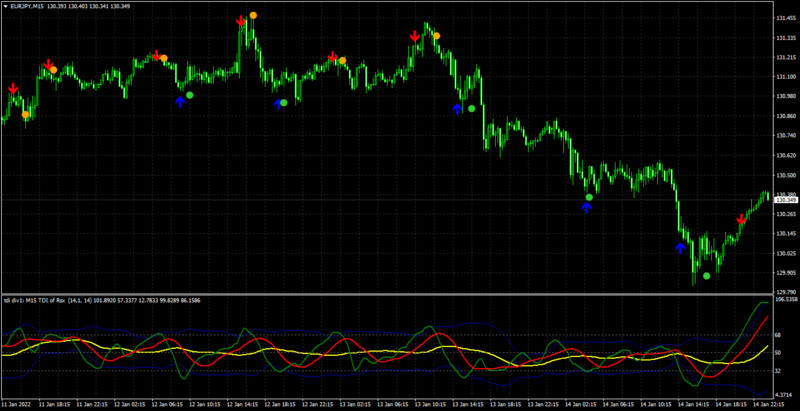Click the 11 Jan 18:15 time label

55,402
